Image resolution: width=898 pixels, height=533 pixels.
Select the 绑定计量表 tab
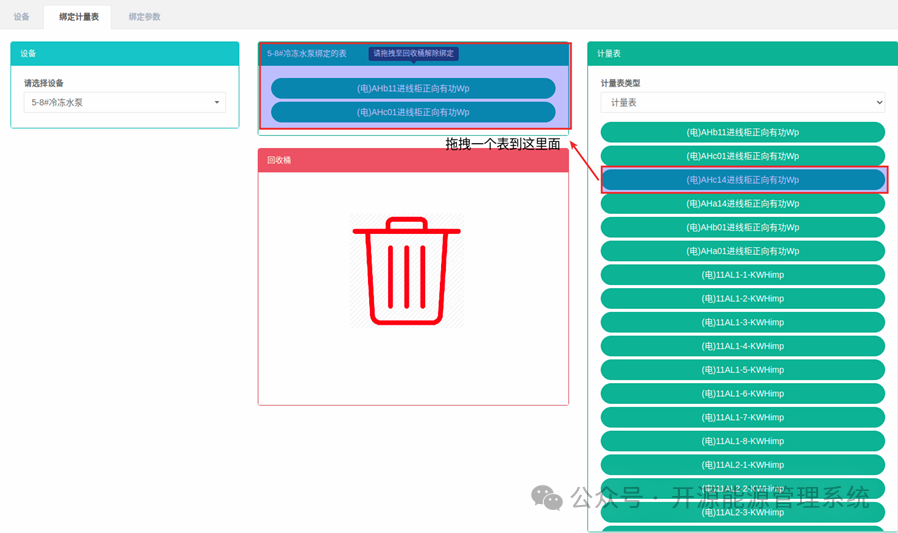coord(78,17)
